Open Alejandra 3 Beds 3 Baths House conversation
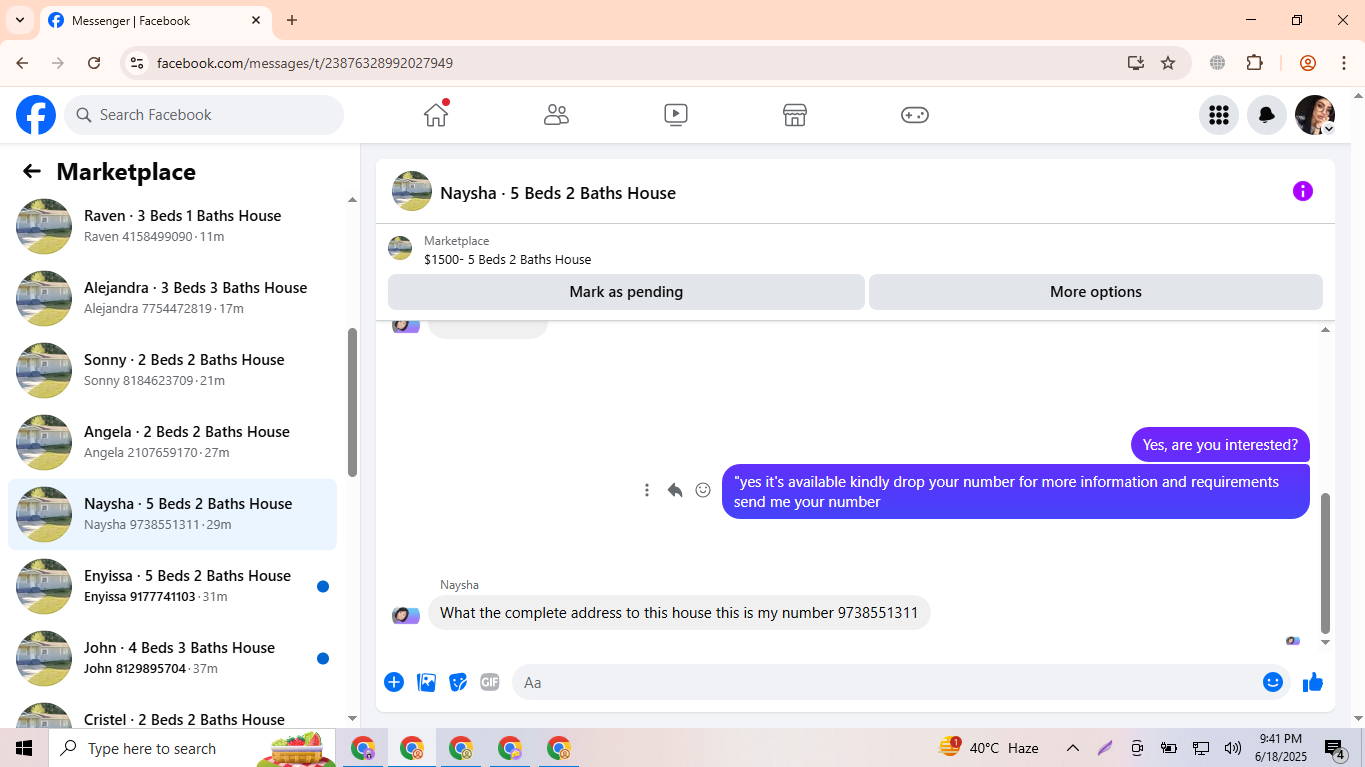Viewport: 1365px width, 767px height. pos(172,298)
